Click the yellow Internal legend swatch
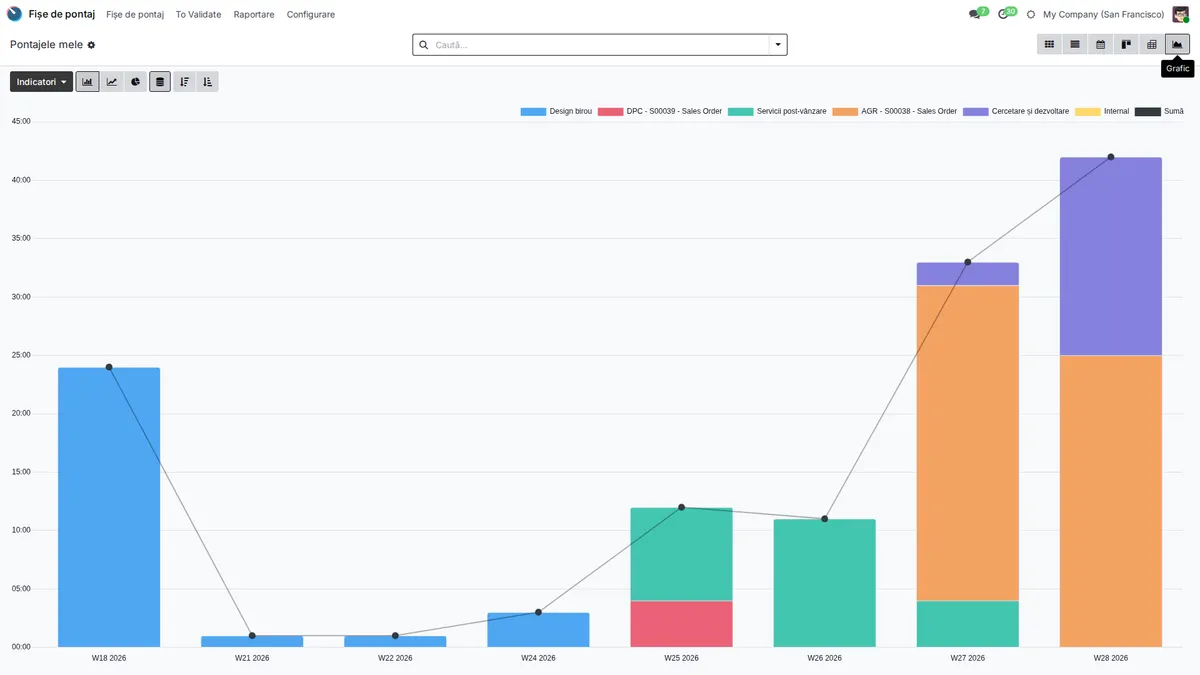Viewport: 1200px width, 675px height. tap(1088, 111)
